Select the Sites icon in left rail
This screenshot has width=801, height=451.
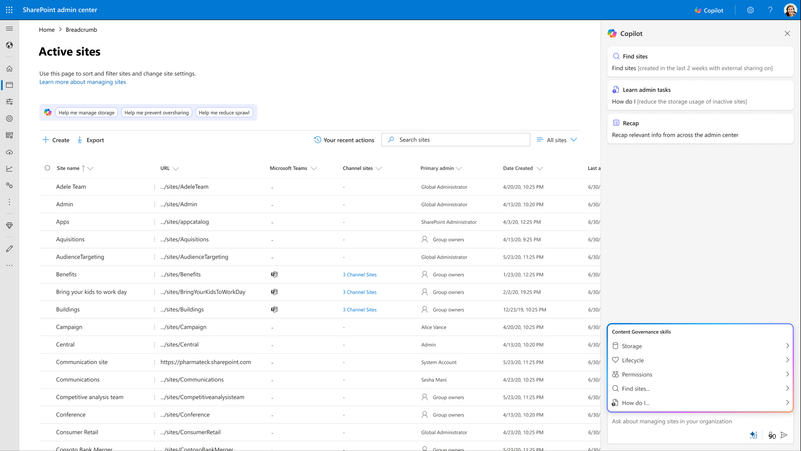pyautogui.click(x=9, y=85)
